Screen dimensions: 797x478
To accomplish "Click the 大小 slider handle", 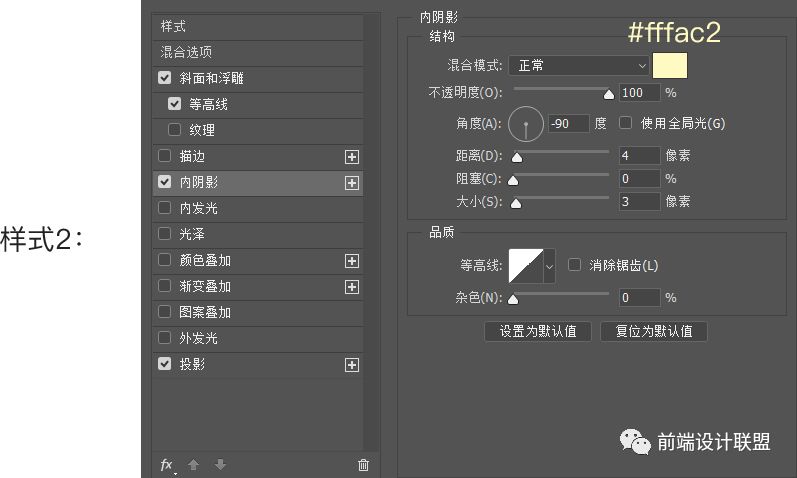I will pyautogui.click(x=516, y=203).
